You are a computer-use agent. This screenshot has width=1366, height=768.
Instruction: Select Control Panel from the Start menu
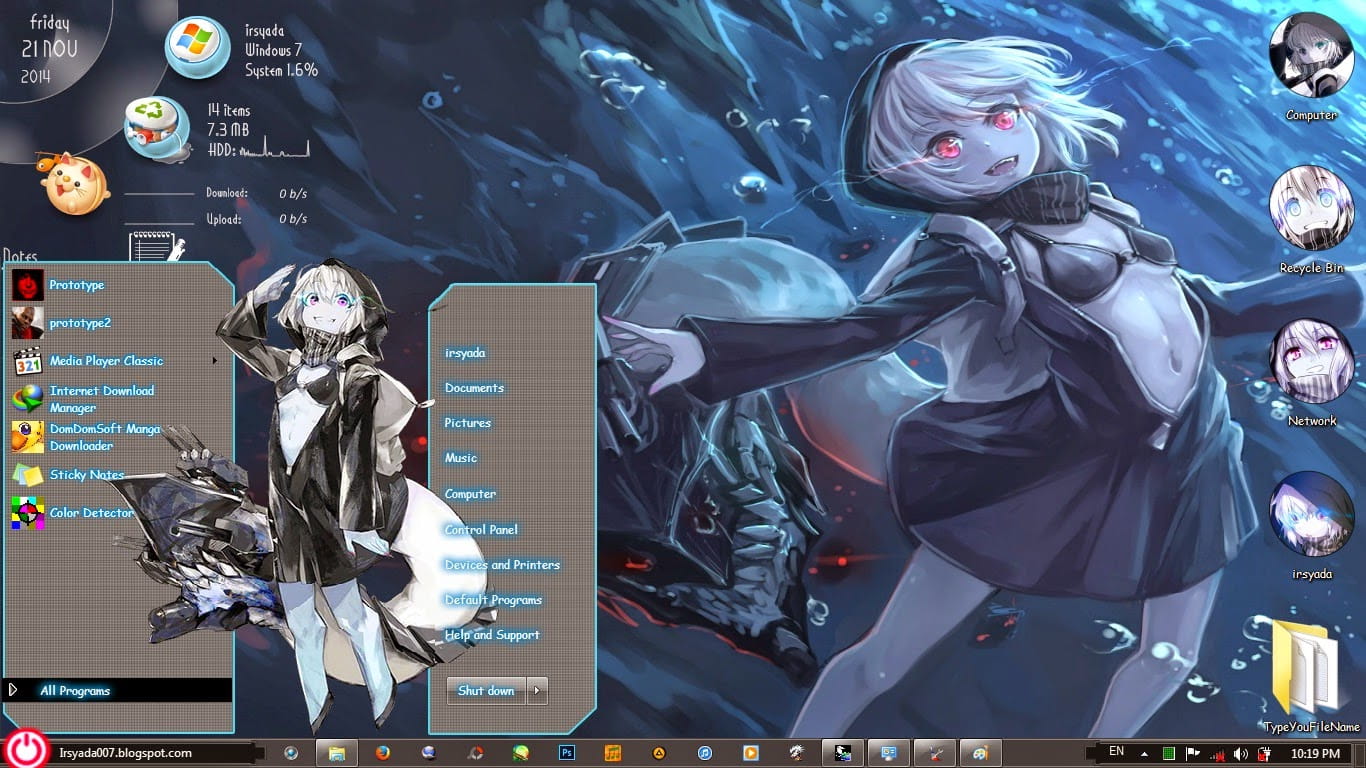(x=480, y=529)
